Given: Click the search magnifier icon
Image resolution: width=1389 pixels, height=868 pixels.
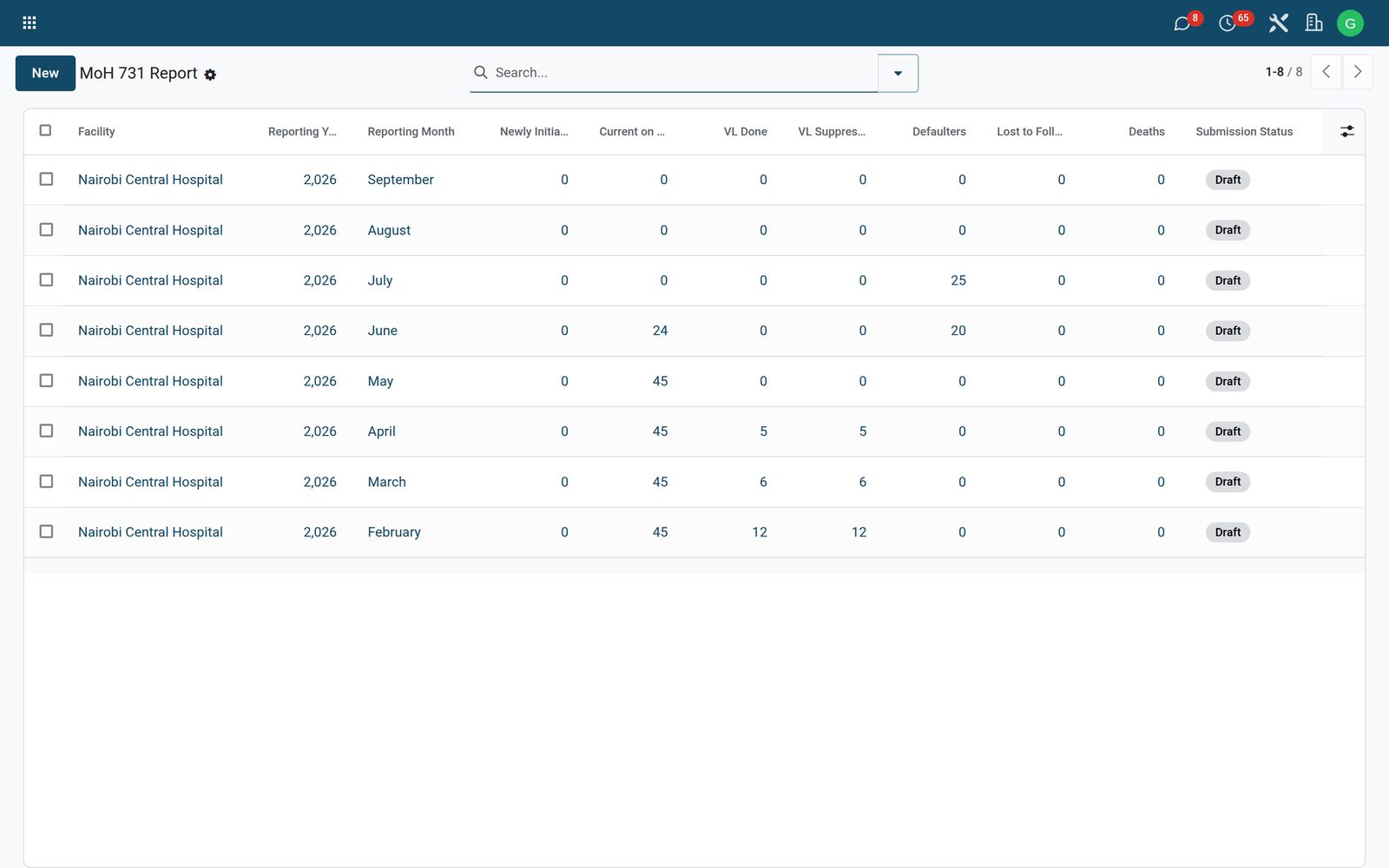Looking at the screenshot, I should click(x=480, y=72).
